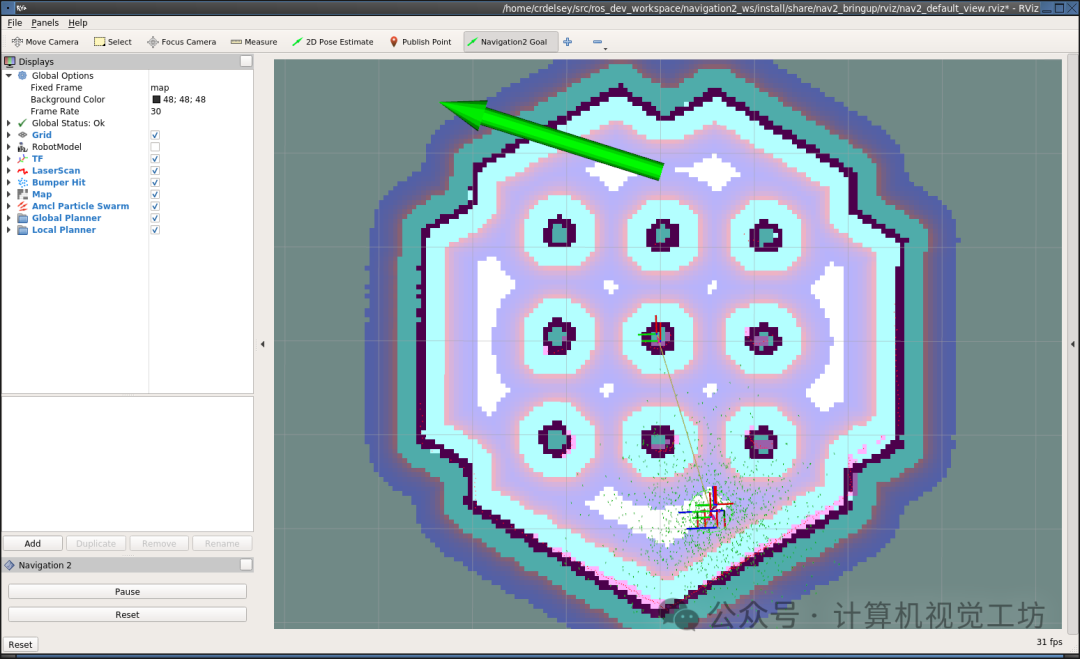Image resolution: width=1080 pixels, height=659 pixels.
Task: Open tool options dropdown arrow under minus
Action: click(x=605, y=49)
